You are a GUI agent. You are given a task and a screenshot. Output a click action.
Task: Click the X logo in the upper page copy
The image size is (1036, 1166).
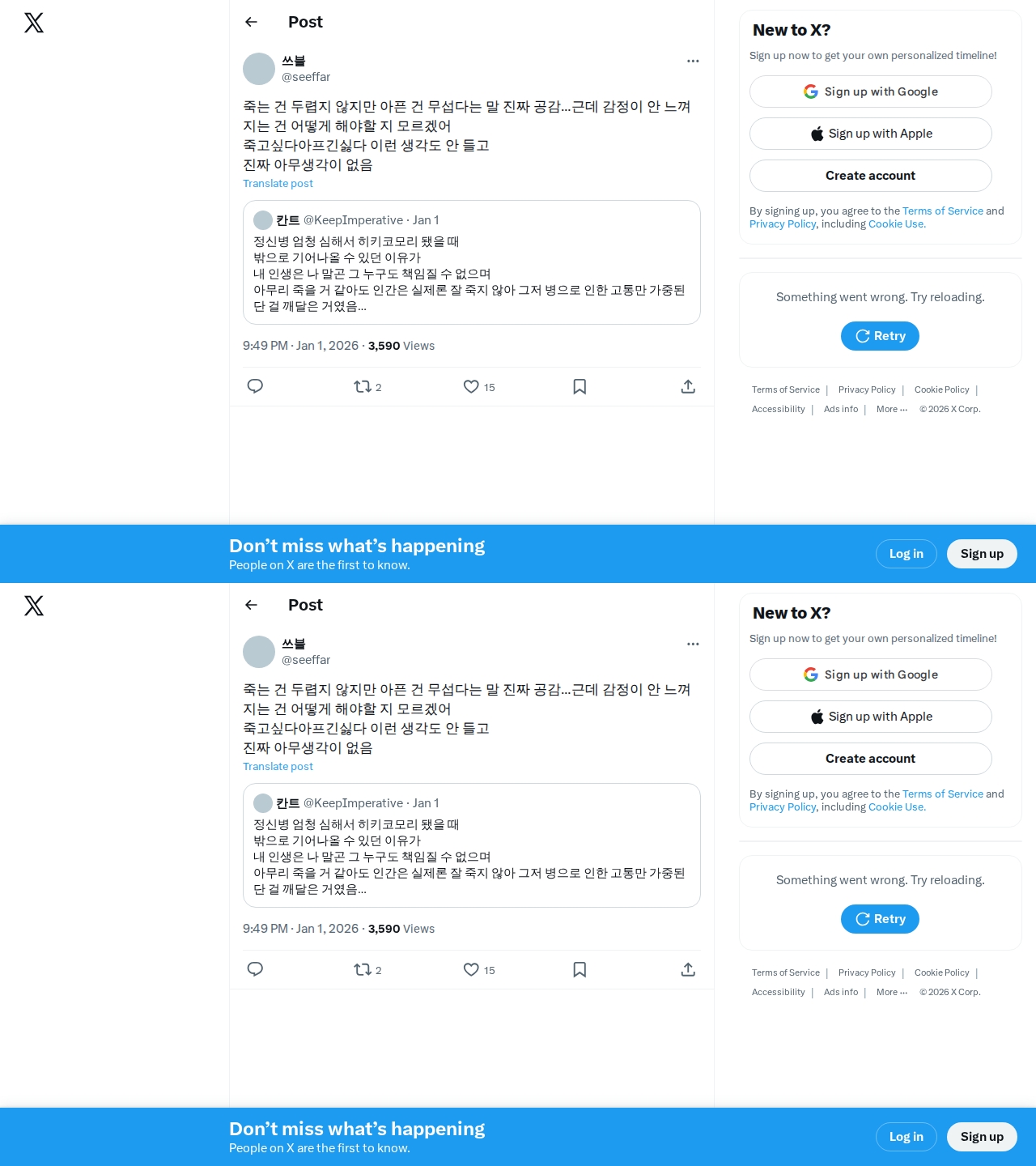34,23
